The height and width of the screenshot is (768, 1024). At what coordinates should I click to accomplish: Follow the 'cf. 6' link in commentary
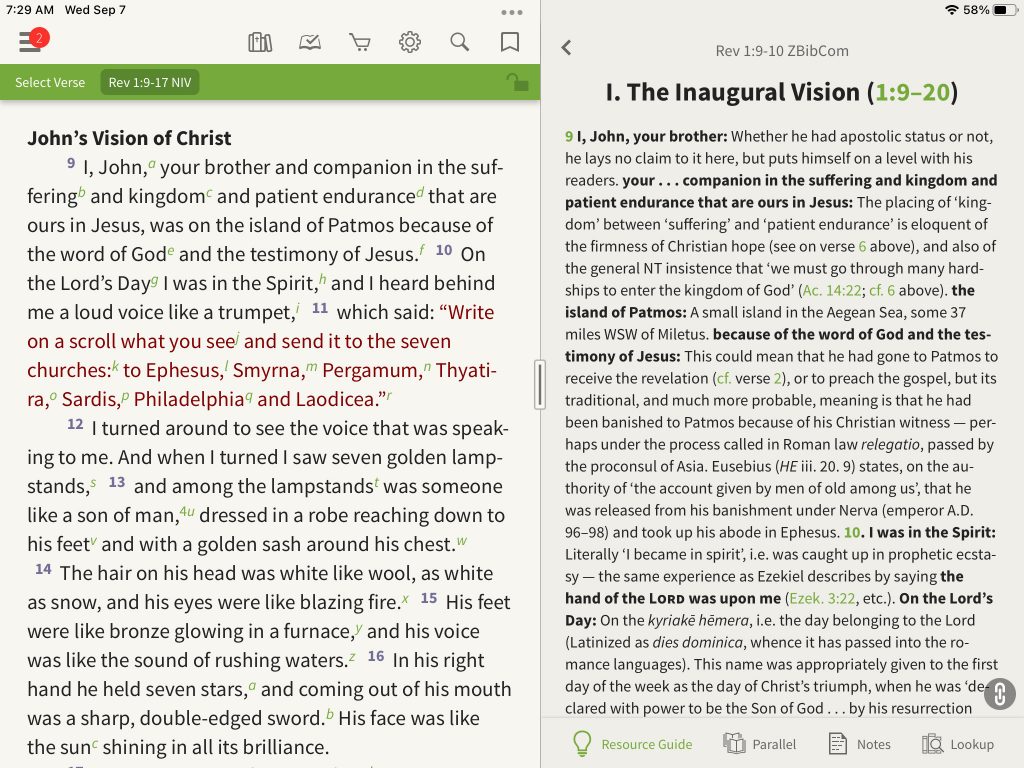point(882,291)
